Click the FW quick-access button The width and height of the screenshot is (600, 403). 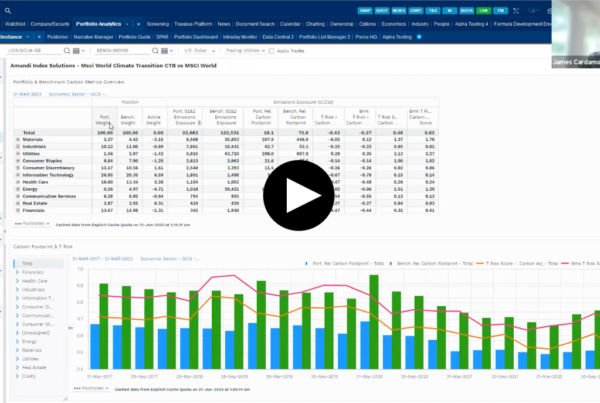coord(501,11)
